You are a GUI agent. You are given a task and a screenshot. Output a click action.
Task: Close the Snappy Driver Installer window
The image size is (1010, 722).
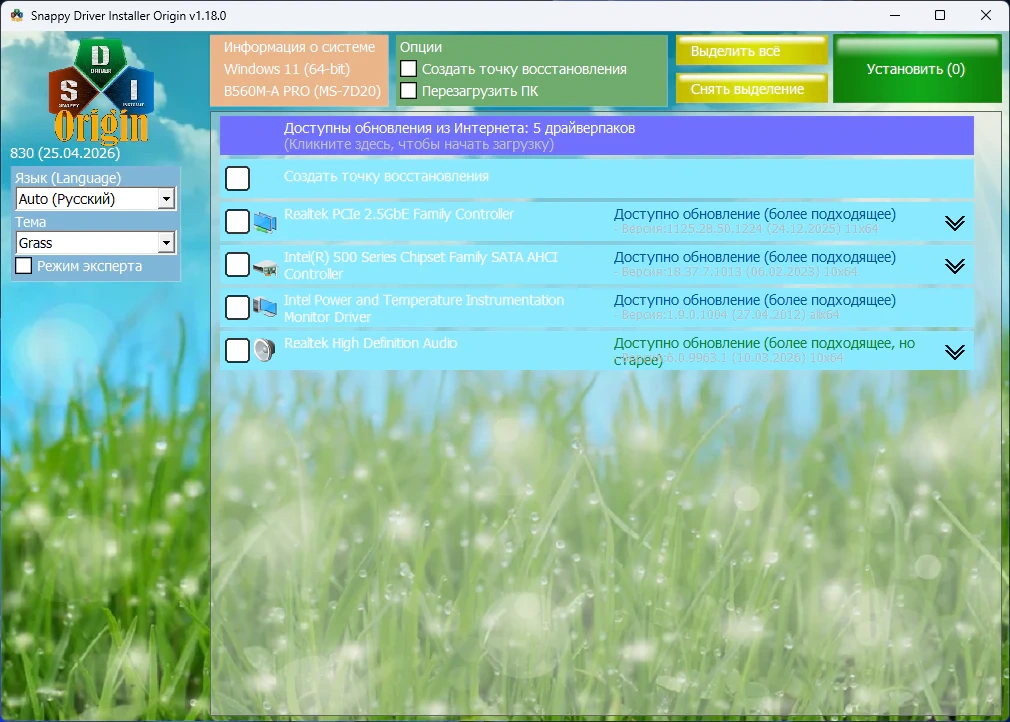986,15
